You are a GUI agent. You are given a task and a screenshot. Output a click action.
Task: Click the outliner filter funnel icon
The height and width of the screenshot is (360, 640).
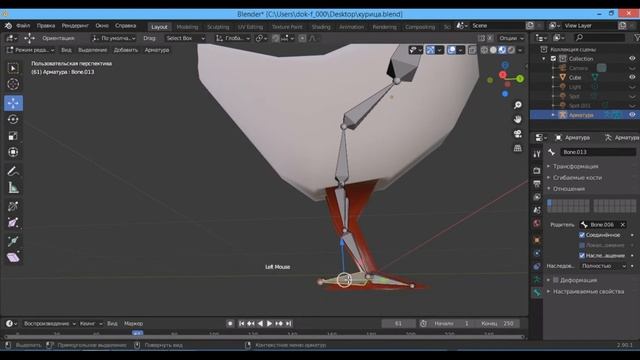[636, 38]
